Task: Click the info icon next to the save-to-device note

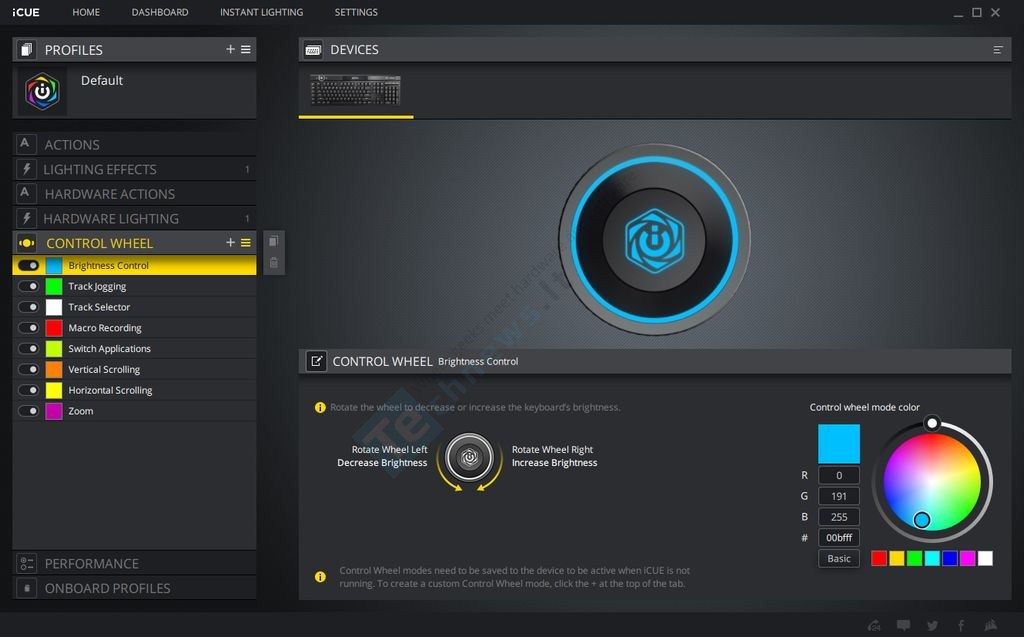Action: coord(320,577)
